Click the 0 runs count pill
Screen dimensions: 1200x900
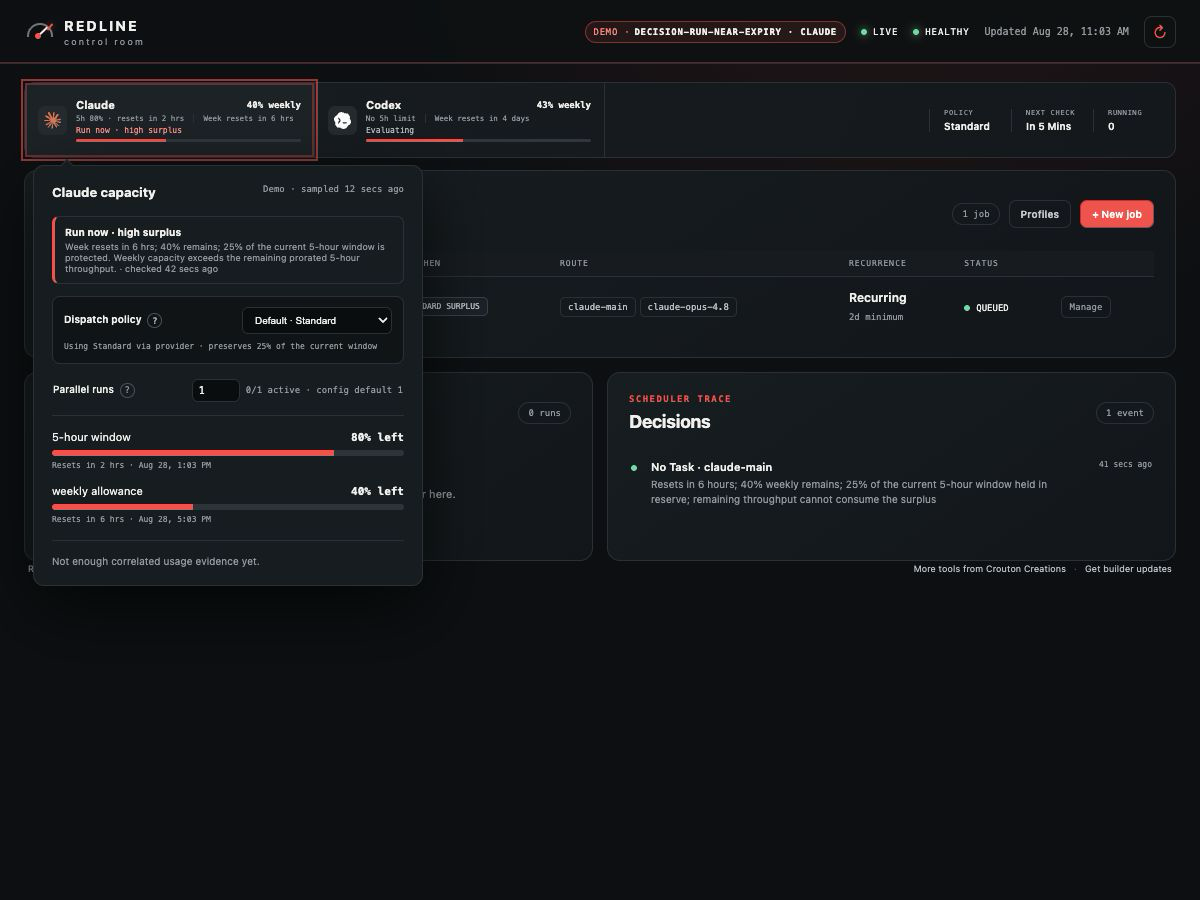(544, 413)
